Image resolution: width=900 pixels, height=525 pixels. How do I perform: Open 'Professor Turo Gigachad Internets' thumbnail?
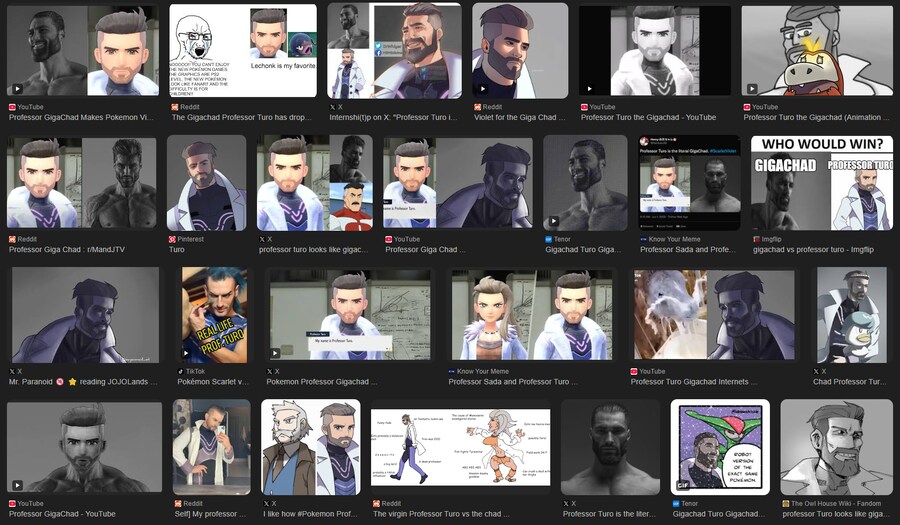click(715, 315)
